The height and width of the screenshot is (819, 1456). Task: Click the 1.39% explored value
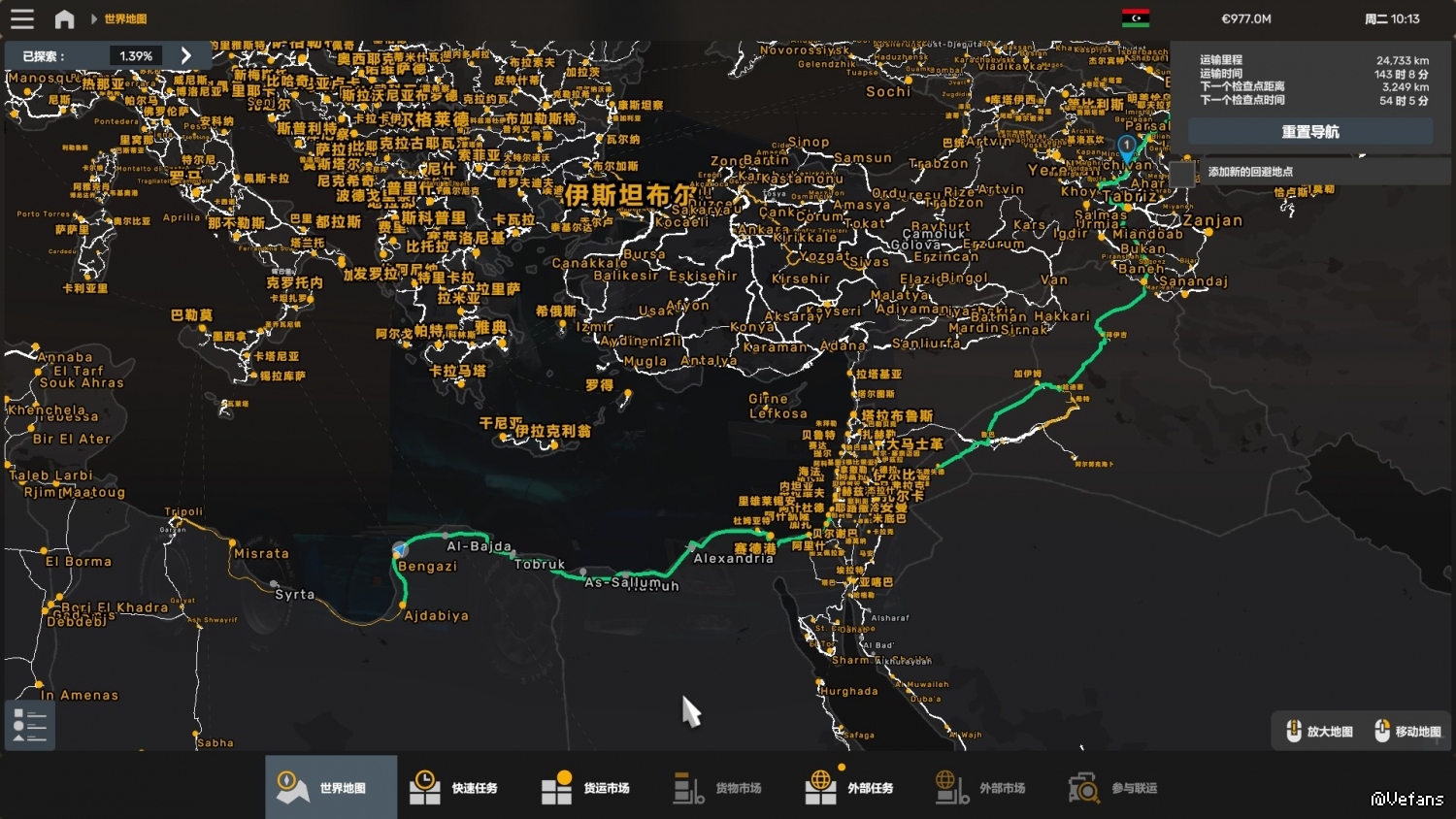(x=136, y=56)
